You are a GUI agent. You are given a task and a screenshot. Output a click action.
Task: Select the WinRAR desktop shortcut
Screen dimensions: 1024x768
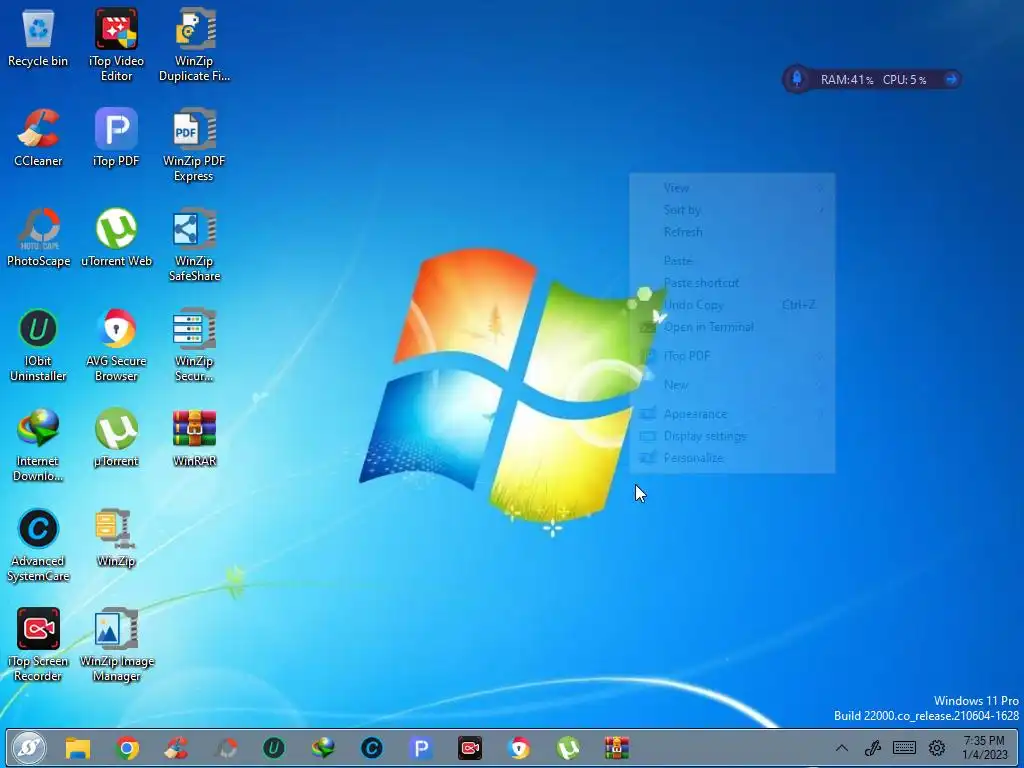pyautogui.click(x=194, y=438)
